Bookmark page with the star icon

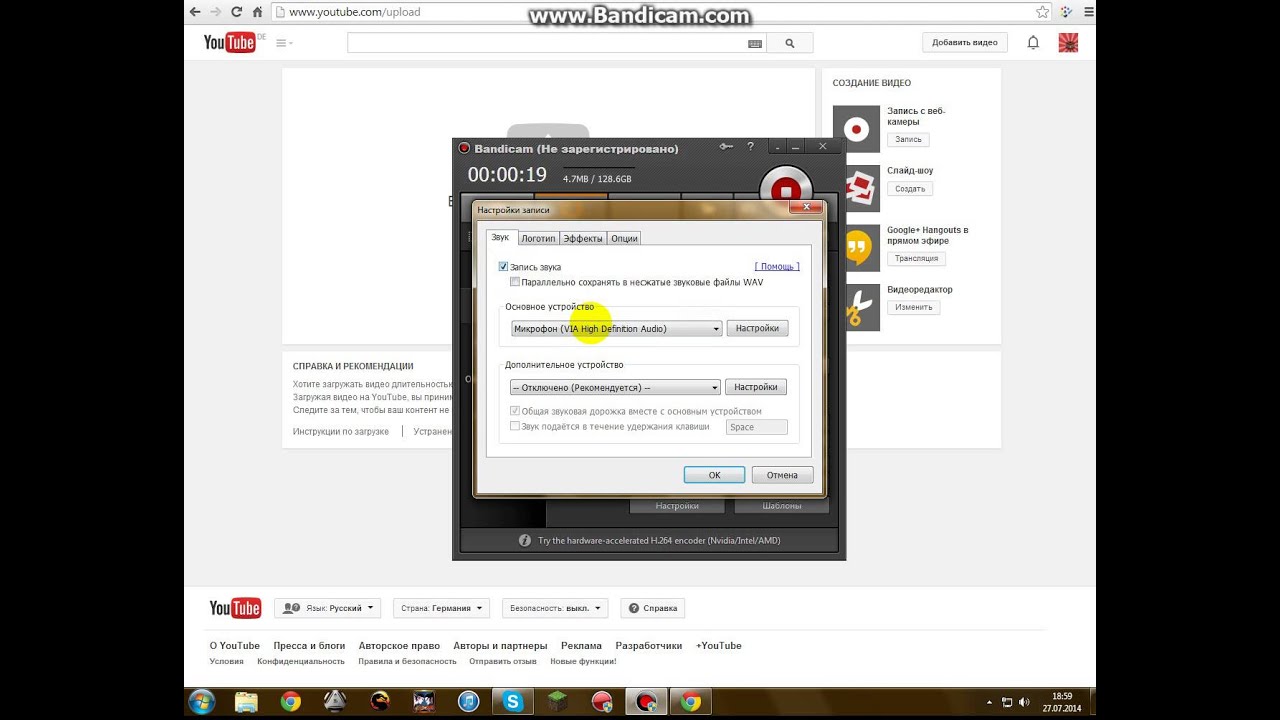click(1042, 12)
